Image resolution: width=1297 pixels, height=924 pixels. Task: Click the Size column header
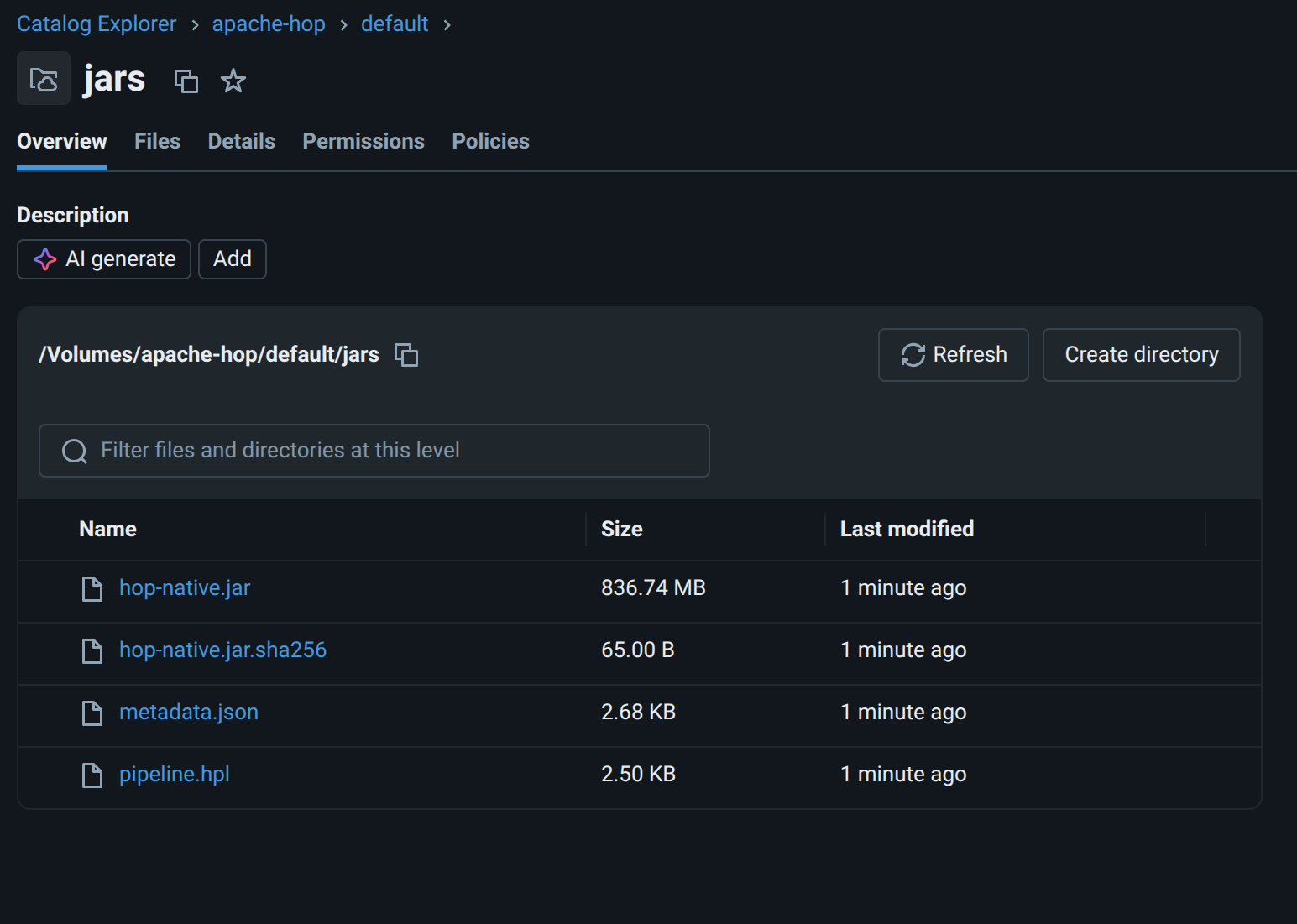(x=622, y=529)
